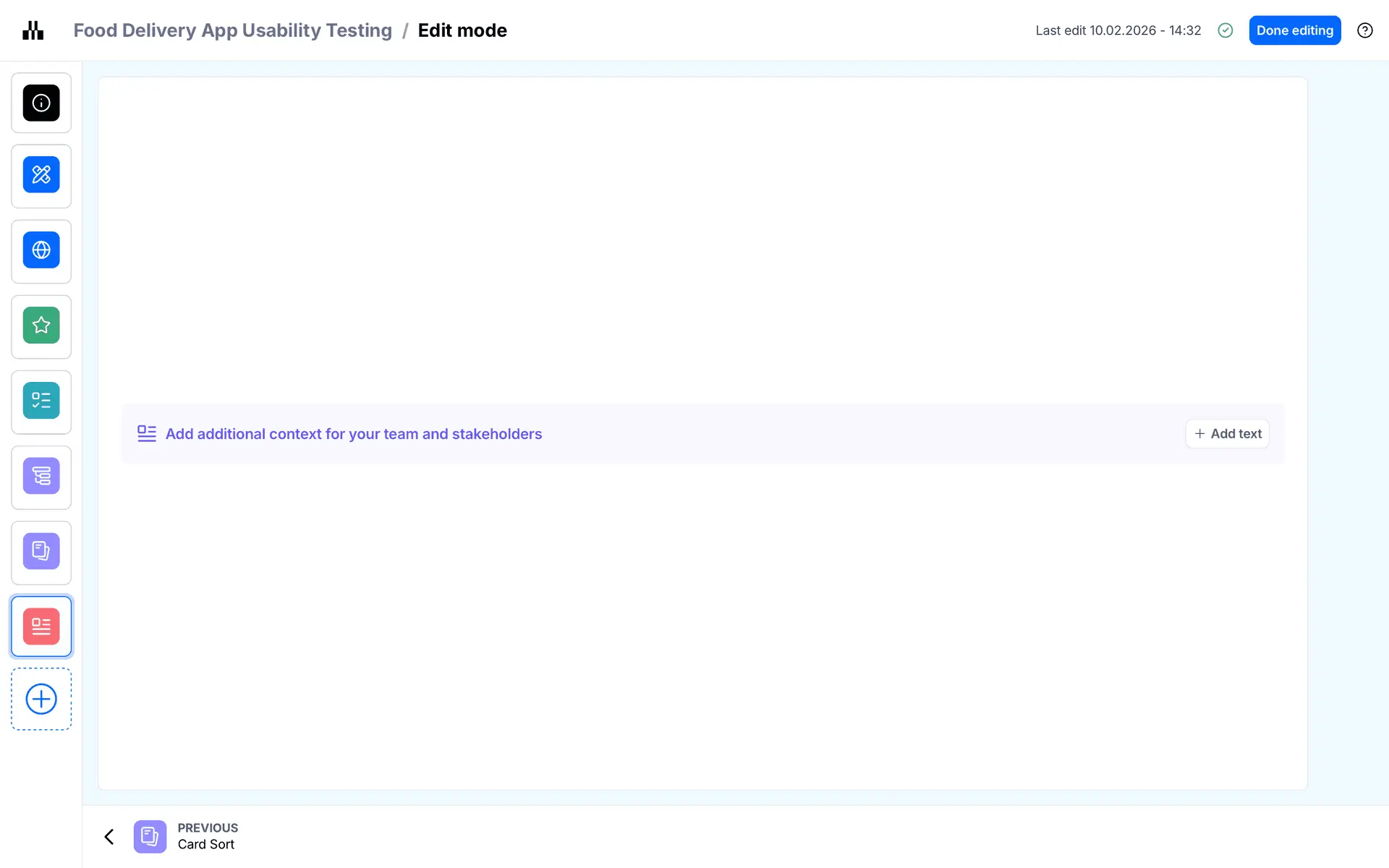The width and height of the screenshot is (1389, 868).
Task: Select the prototype test block icon
Action: [41, 175]
